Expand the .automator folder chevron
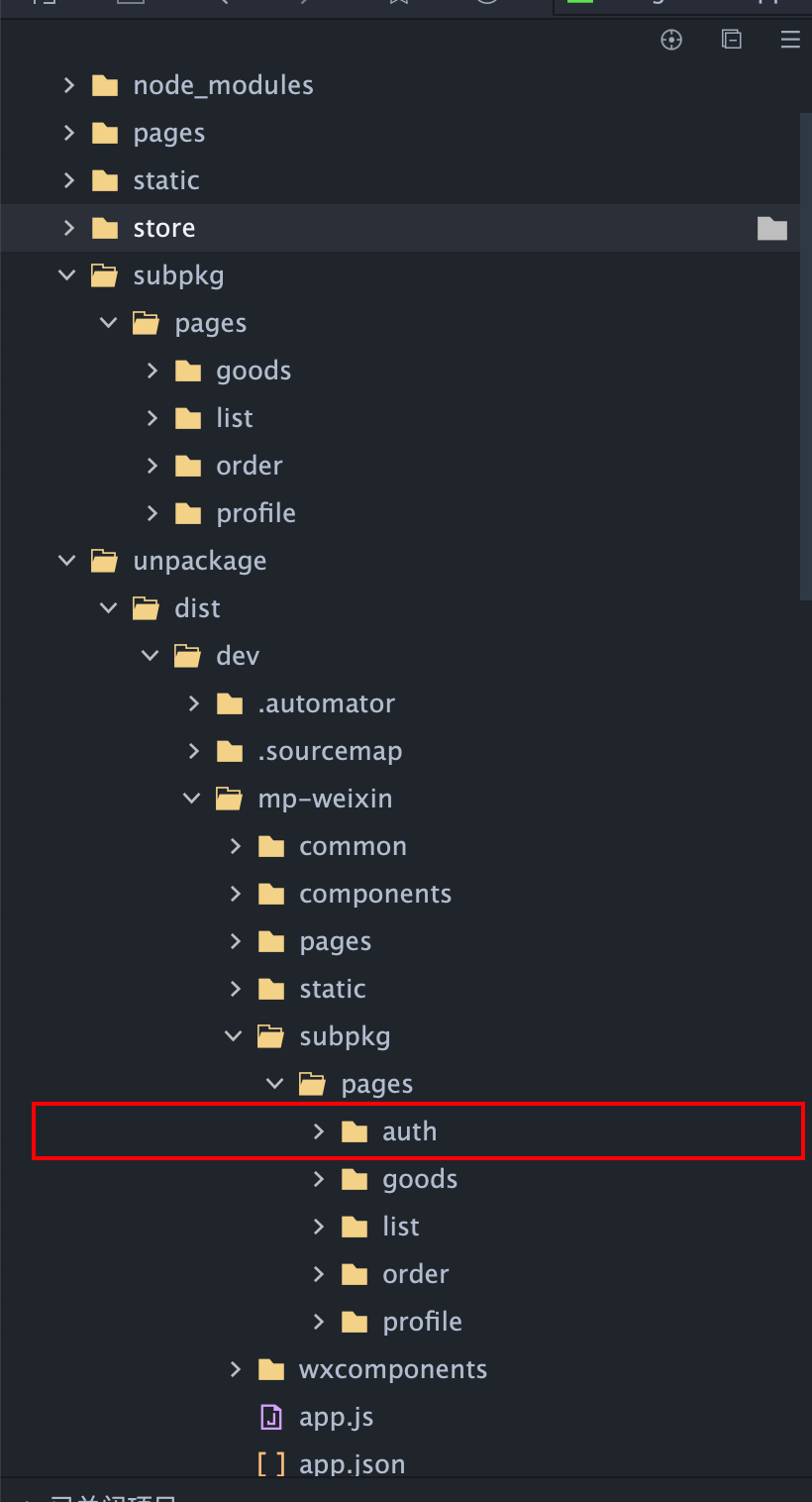The width and height of the screenshot is (812, 1502). [x=194, y=703]
